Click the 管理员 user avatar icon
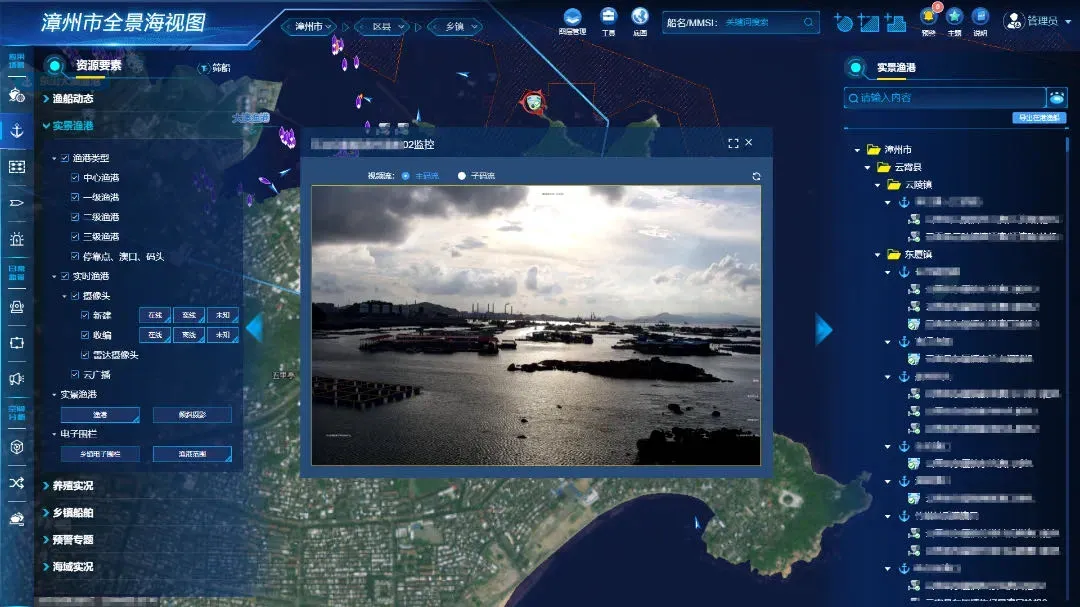 point(1014,21)
